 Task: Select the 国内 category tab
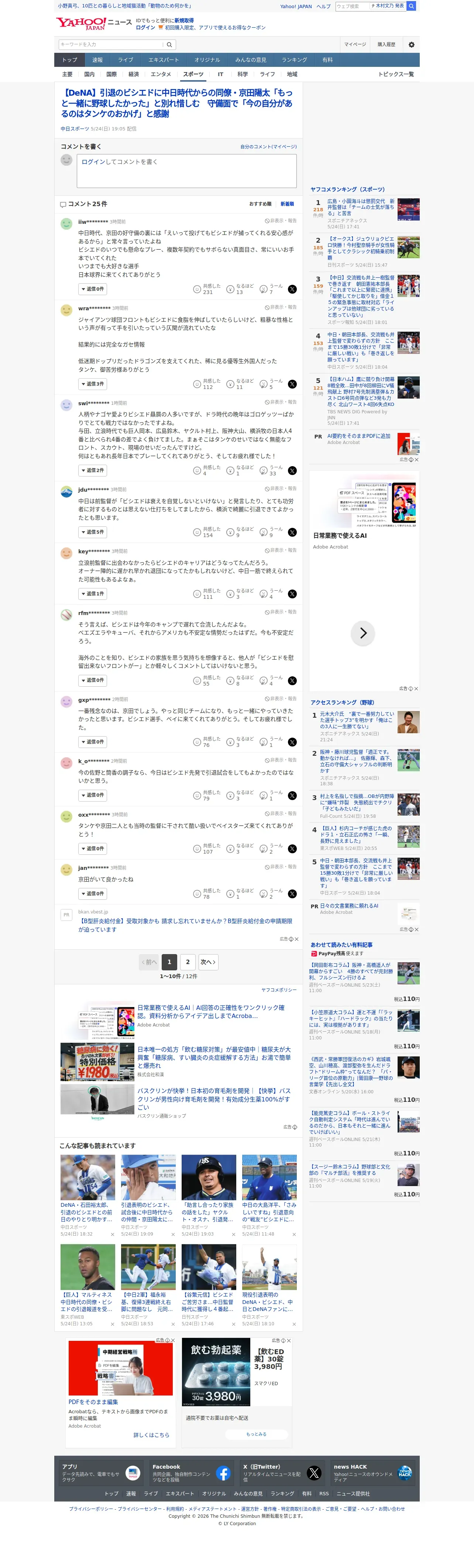click(89, 74)
